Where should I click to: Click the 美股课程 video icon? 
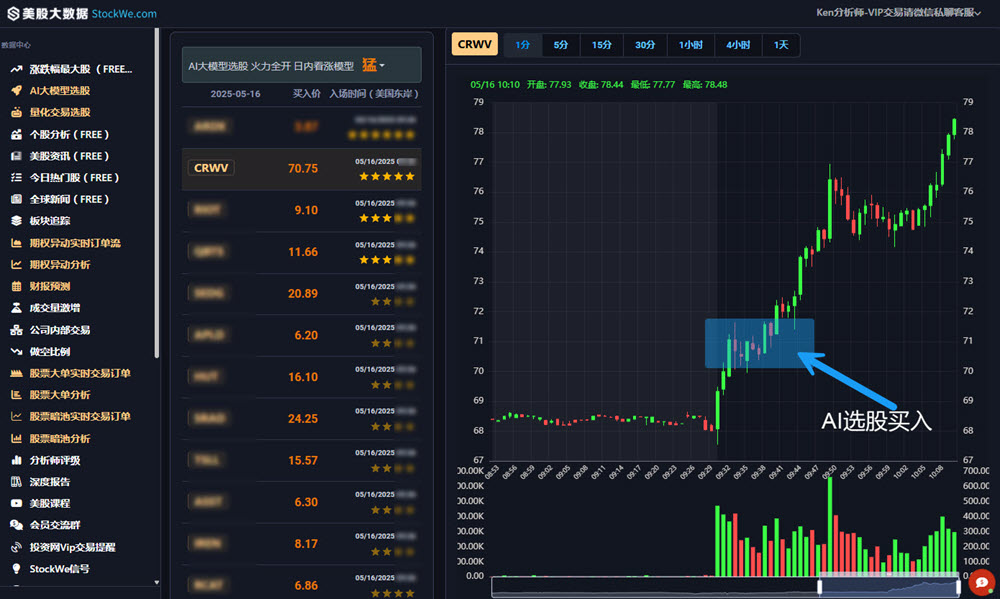[x=16, y=503]
